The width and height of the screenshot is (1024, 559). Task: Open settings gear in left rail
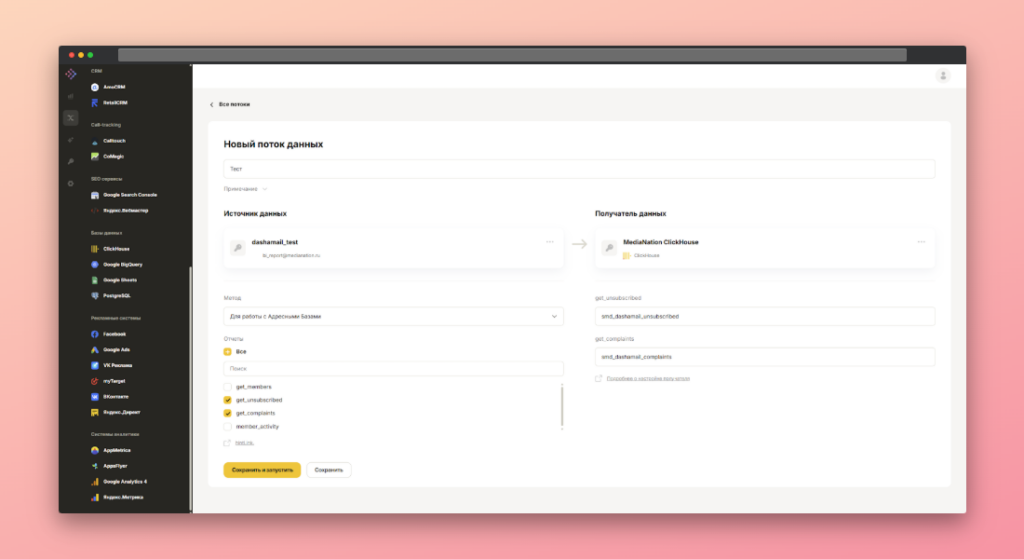pos(71,184)
